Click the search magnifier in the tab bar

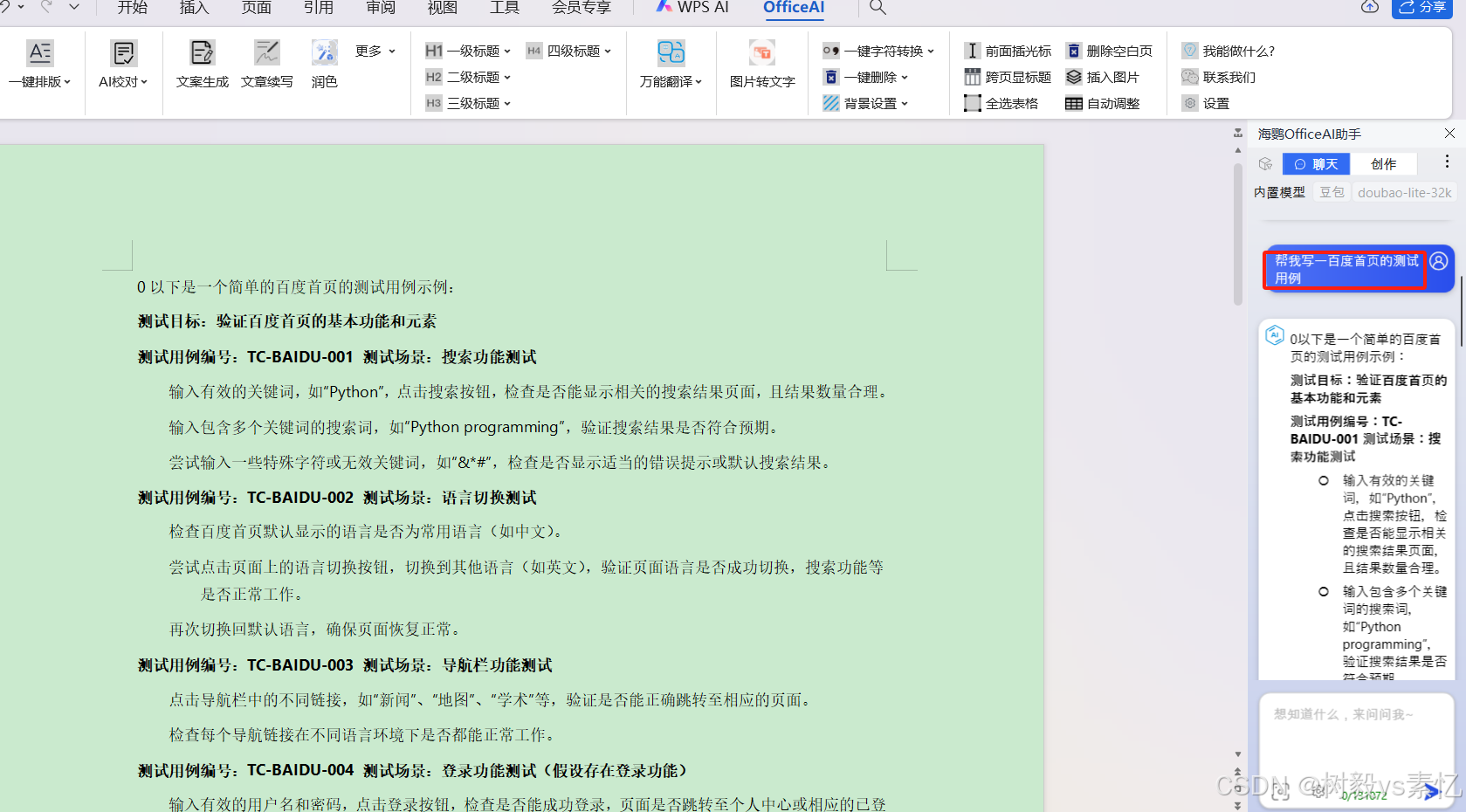(878, 8)
